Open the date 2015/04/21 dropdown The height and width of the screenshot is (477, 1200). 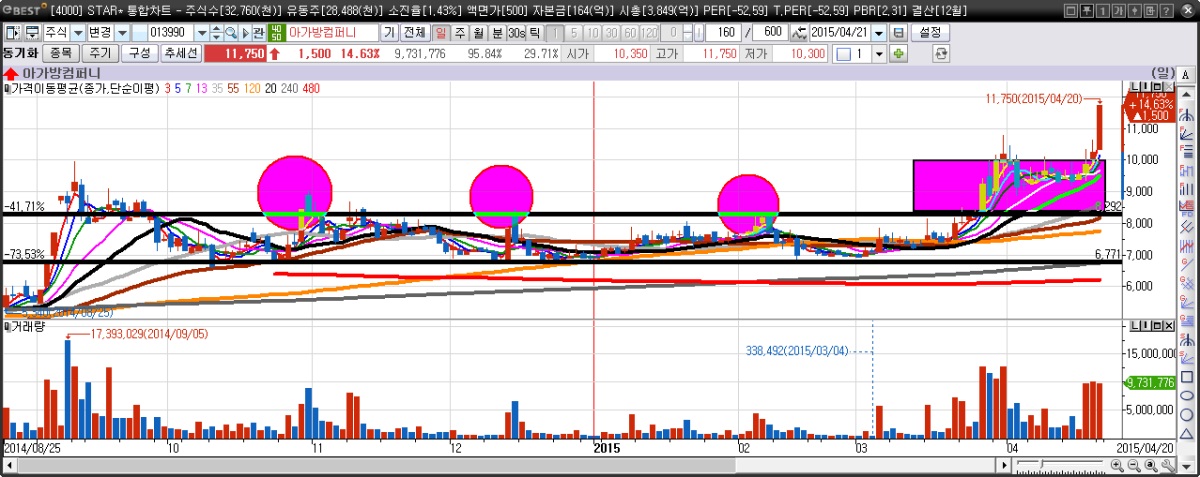(879, 32)
